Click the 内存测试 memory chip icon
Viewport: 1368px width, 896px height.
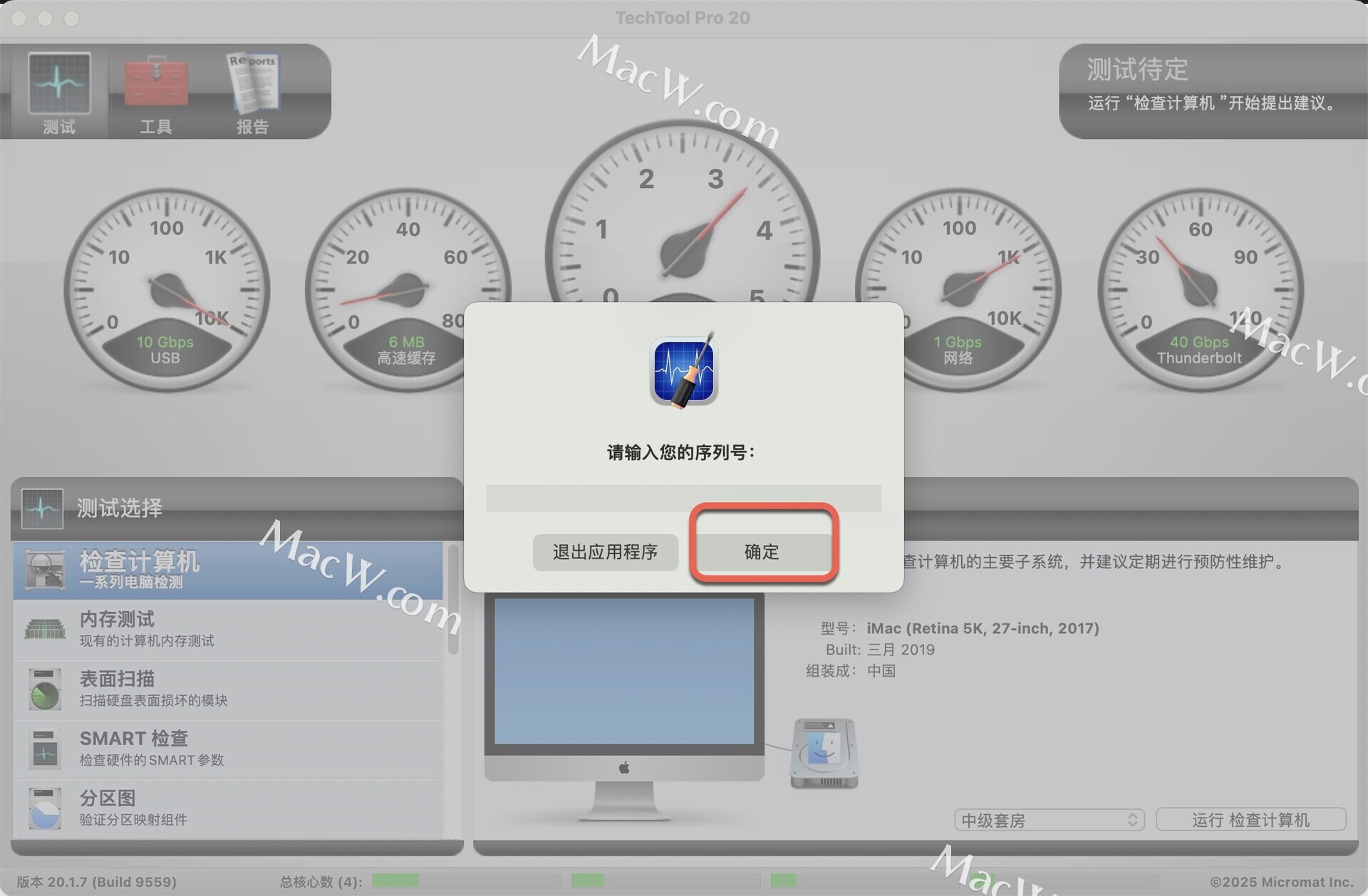pyautogui.click(x=45, y=629)
